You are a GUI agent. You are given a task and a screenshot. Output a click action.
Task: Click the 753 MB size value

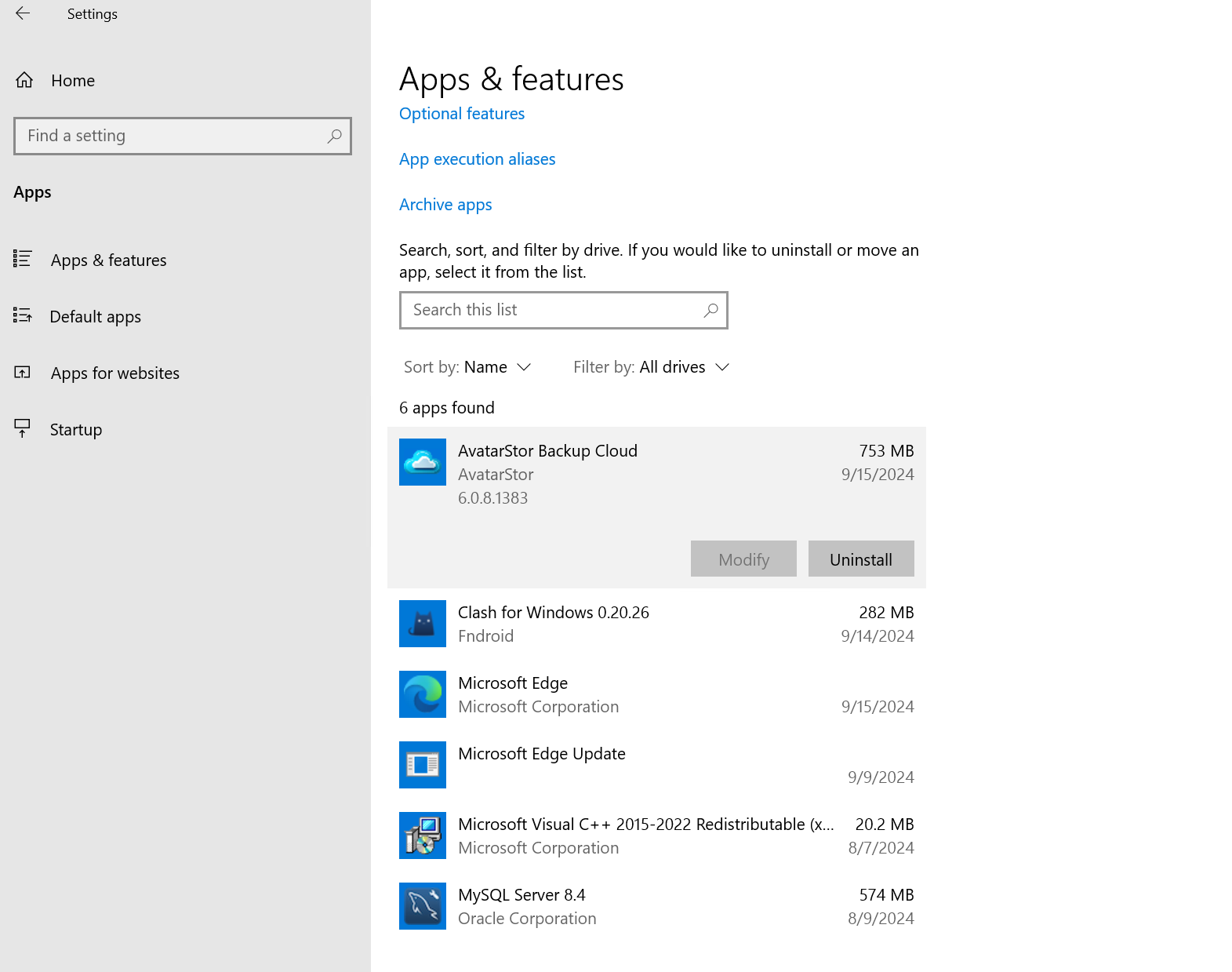(x=886, y=451)
